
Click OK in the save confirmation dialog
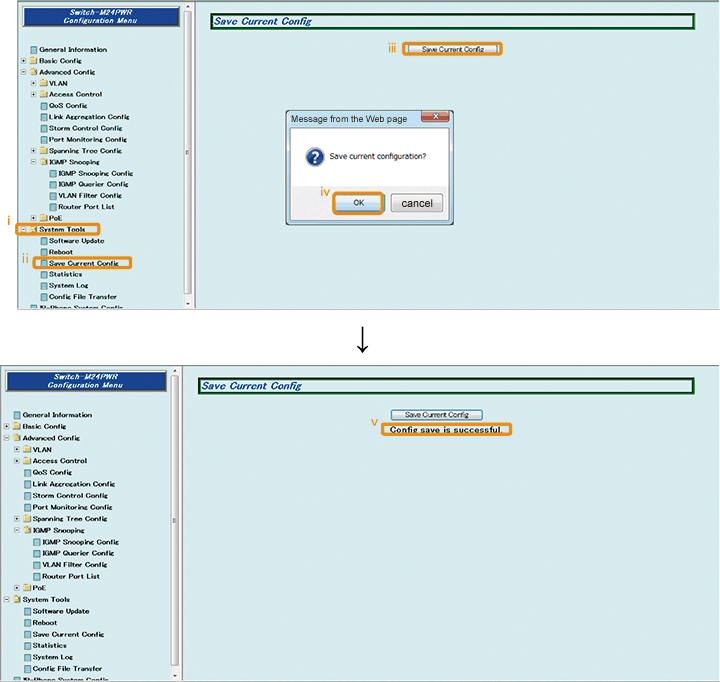(x=358, y=203)
